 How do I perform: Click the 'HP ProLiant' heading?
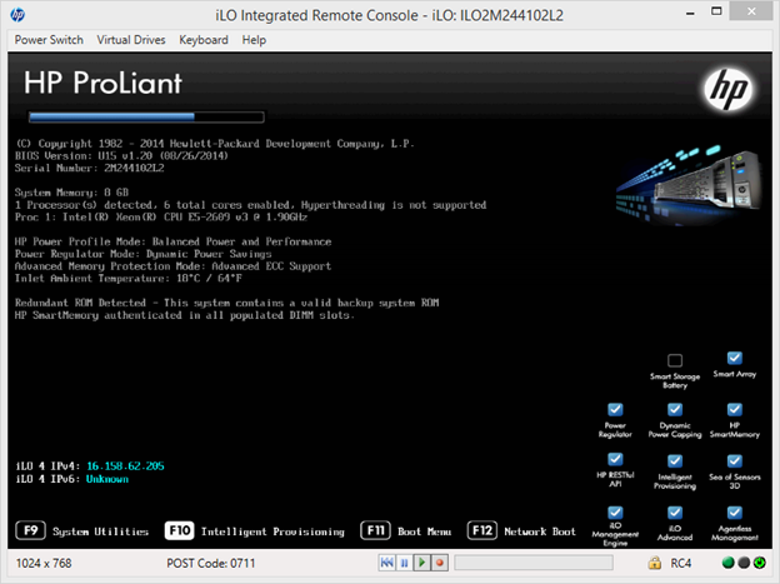coord(103,83)
